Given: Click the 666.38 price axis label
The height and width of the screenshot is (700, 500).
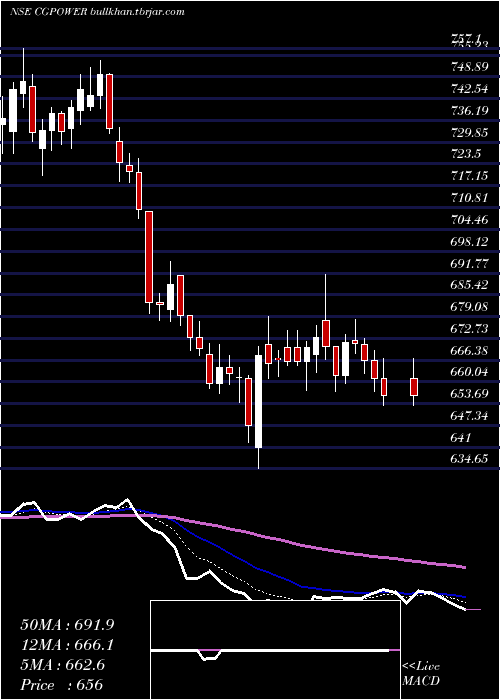Looking at the screenshot, I should click(471, 350).
